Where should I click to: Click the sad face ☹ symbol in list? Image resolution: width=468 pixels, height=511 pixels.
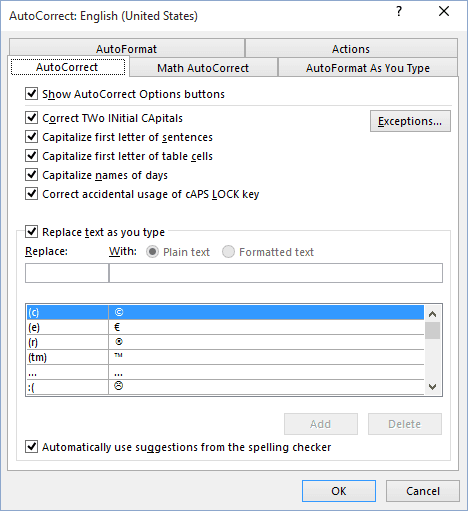coord(119,386)
